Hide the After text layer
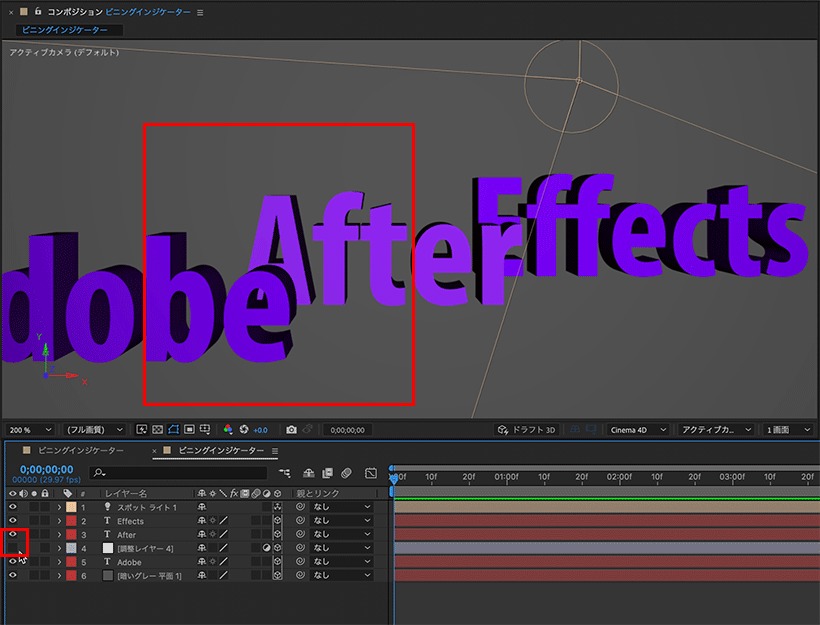 13,534
